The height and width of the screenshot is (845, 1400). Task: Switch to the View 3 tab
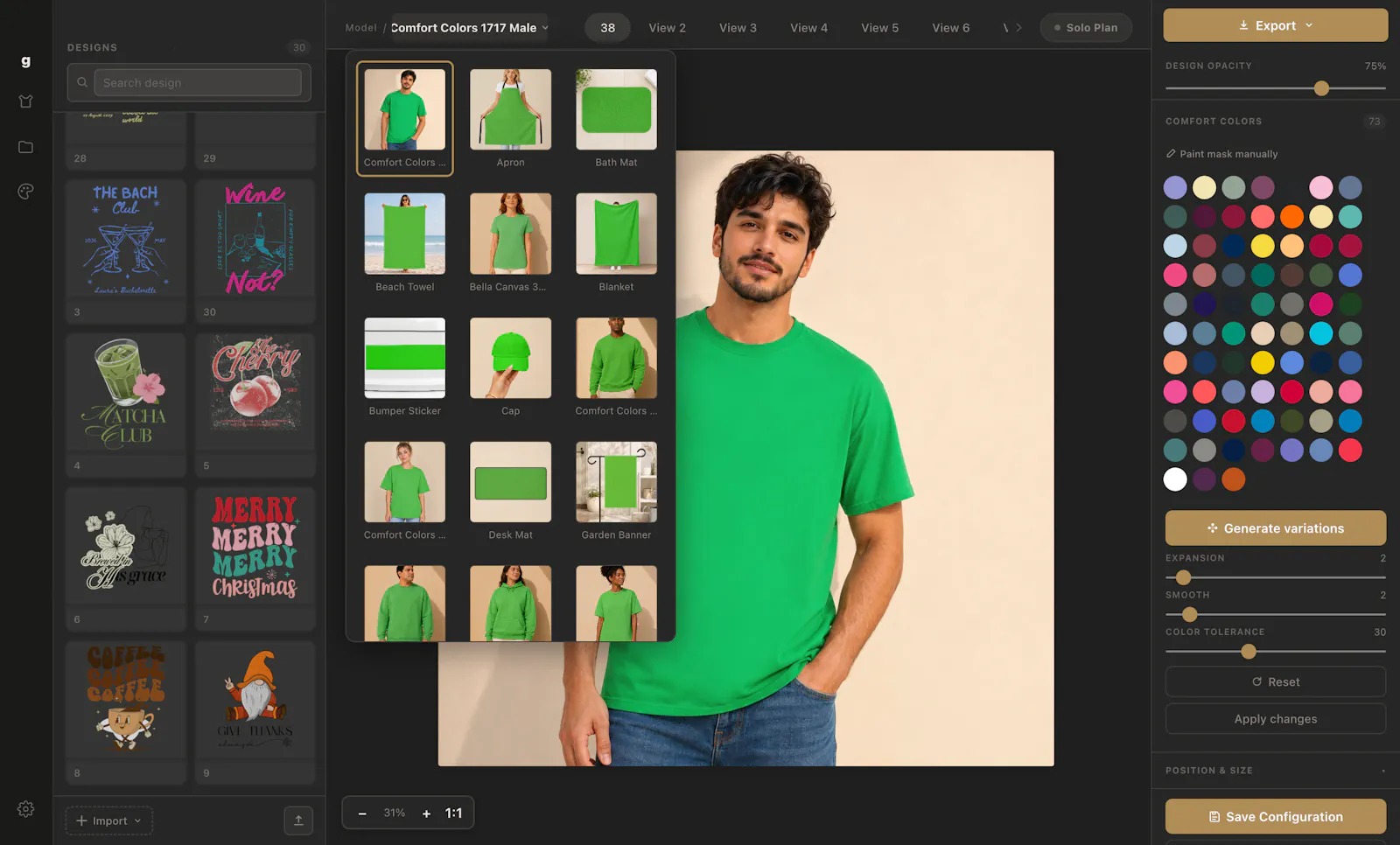click(738, 28)
